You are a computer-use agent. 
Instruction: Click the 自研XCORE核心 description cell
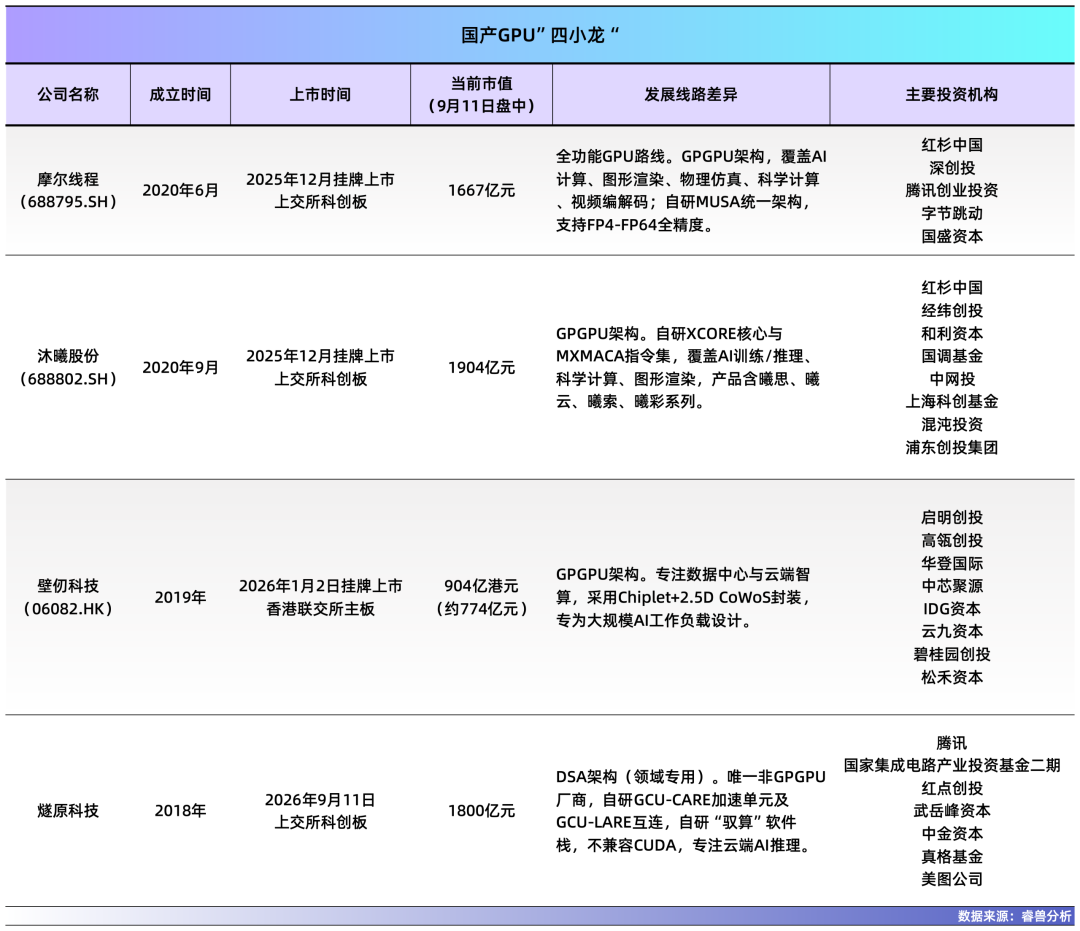[691, 368]
